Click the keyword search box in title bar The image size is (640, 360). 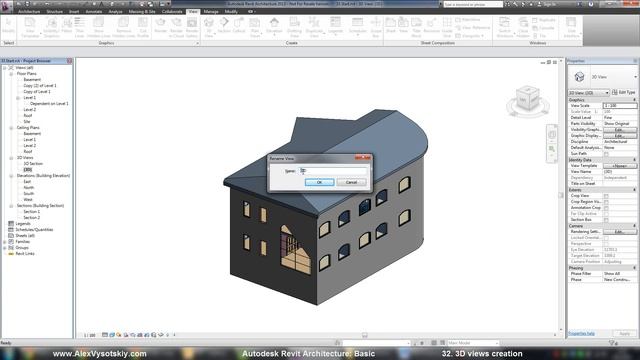click(x=473, y=4)
